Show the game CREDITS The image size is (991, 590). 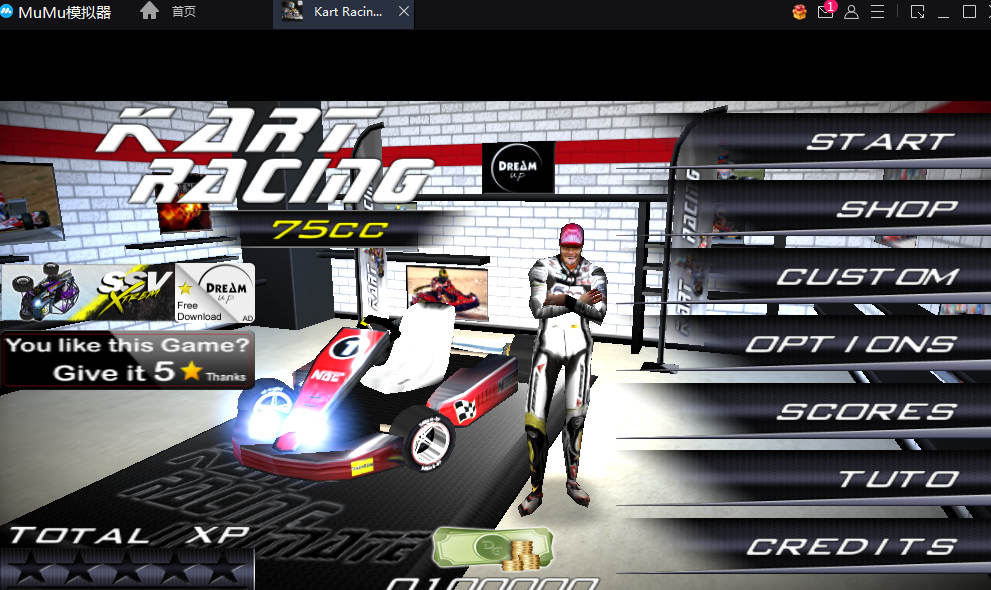(850, 547)
